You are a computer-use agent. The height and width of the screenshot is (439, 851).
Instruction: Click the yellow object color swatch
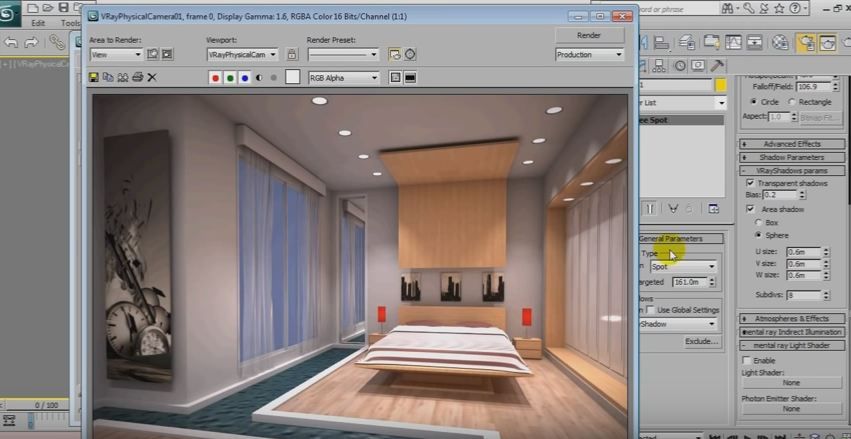pyautogui.click(x=720, y=85)
